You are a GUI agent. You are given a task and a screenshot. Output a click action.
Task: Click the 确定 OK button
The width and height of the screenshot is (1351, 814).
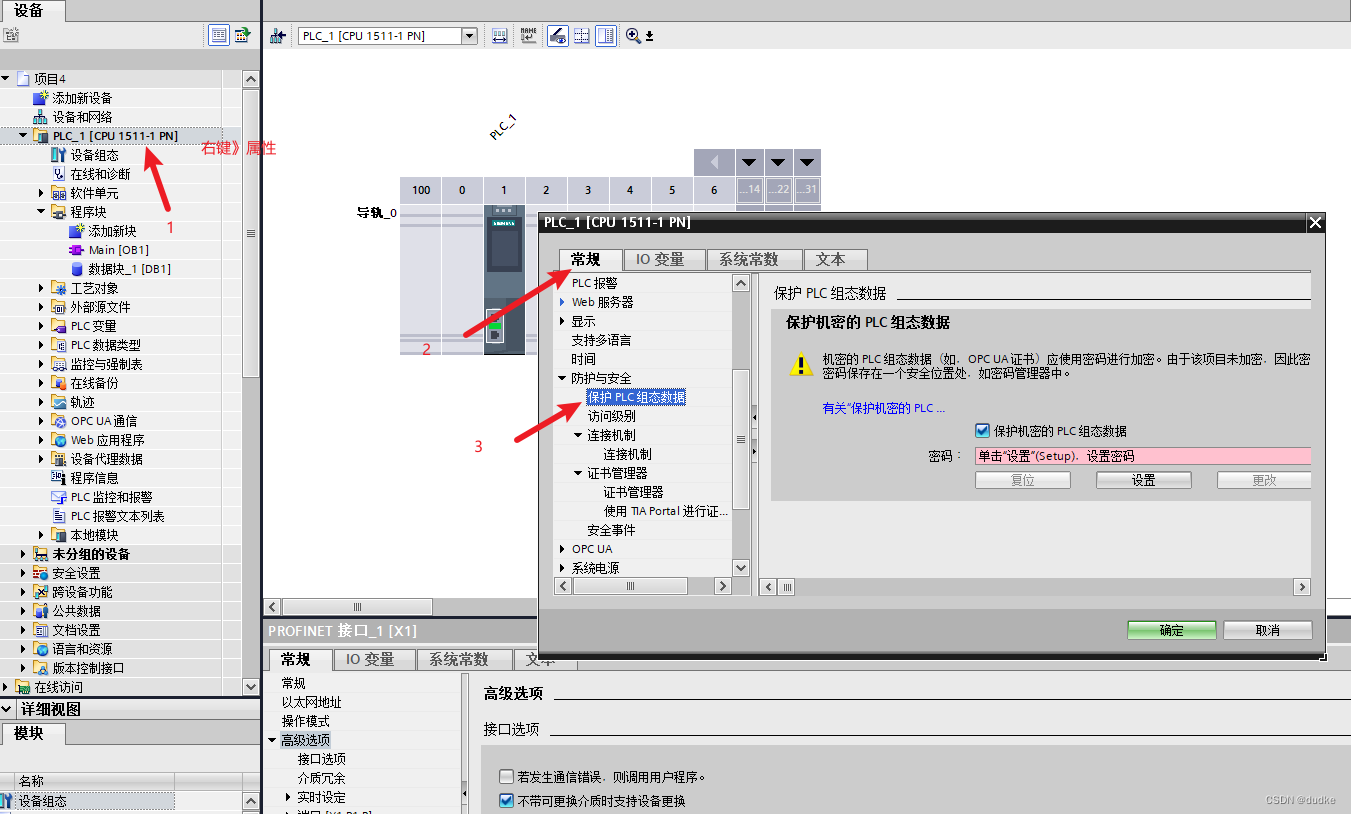(x=1171, y=630)
